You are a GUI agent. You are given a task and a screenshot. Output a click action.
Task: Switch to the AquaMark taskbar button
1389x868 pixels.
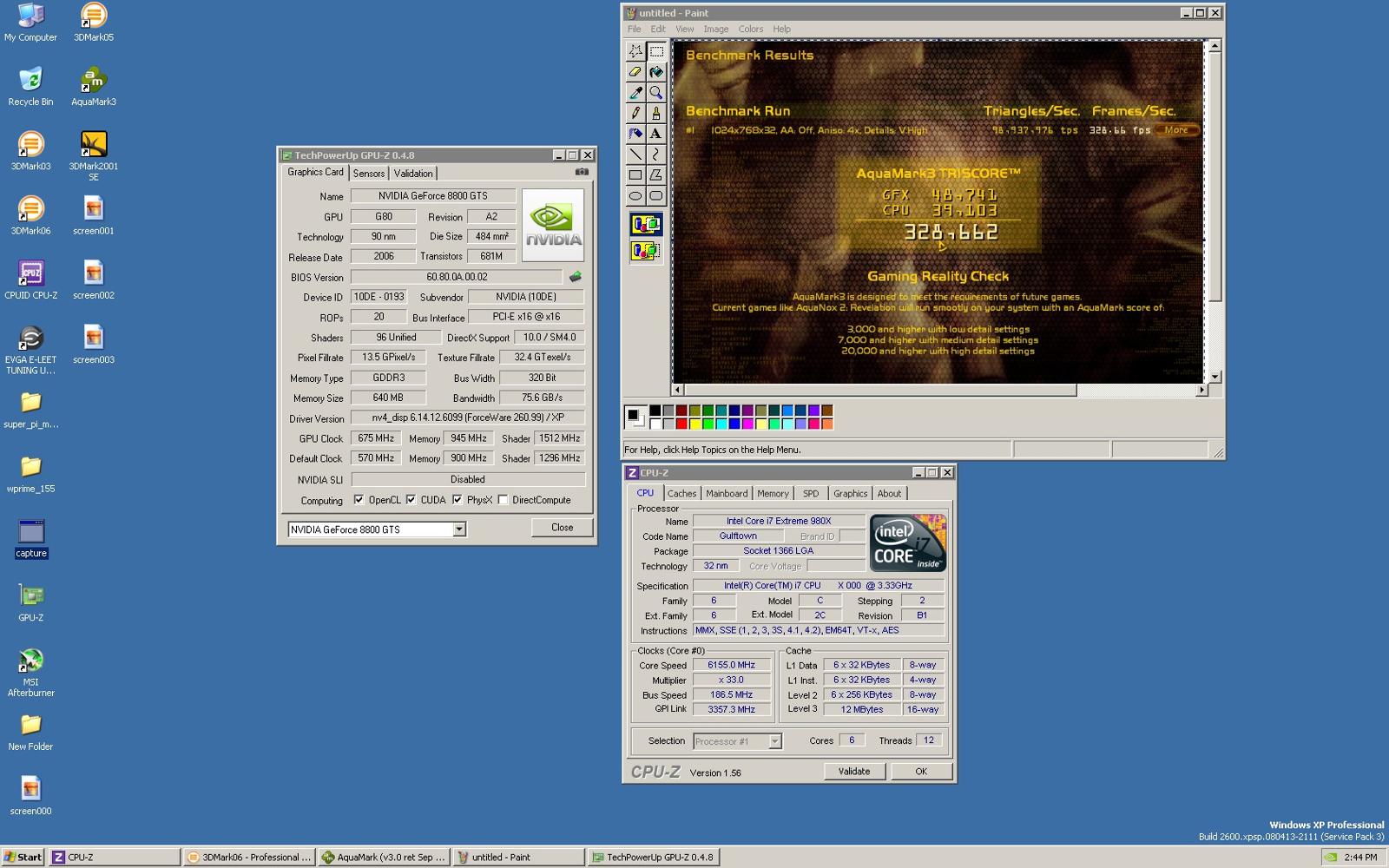[x=383, y=857]
